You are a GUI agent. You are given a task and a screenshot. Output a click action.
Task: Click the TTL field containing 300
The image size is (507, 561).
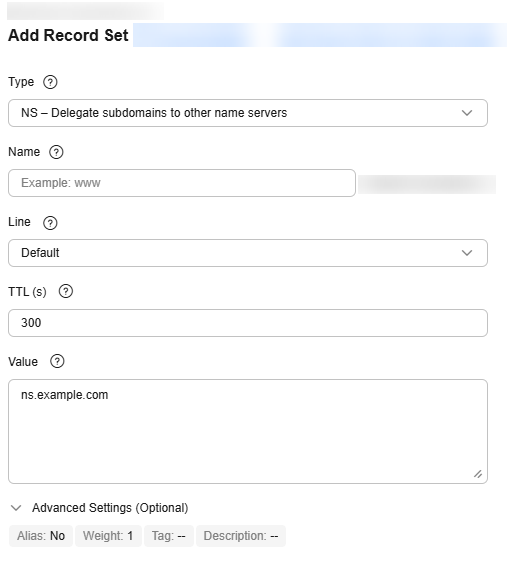point(248,323)
